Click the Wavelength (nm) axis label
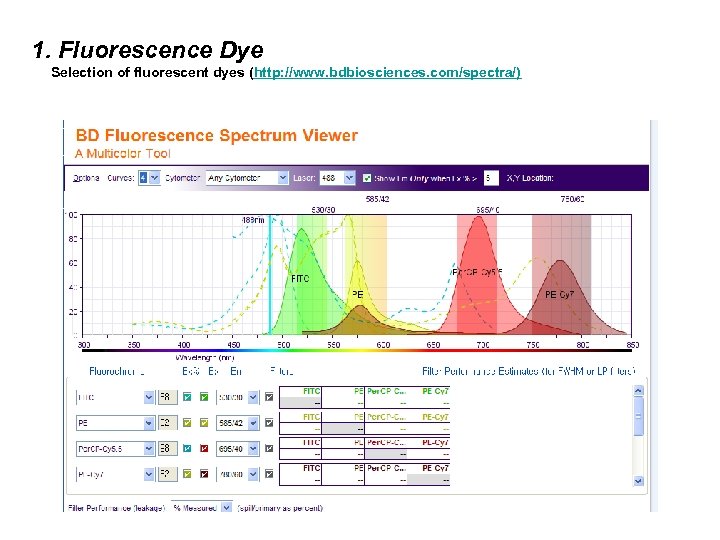 [x=205, y=357]
